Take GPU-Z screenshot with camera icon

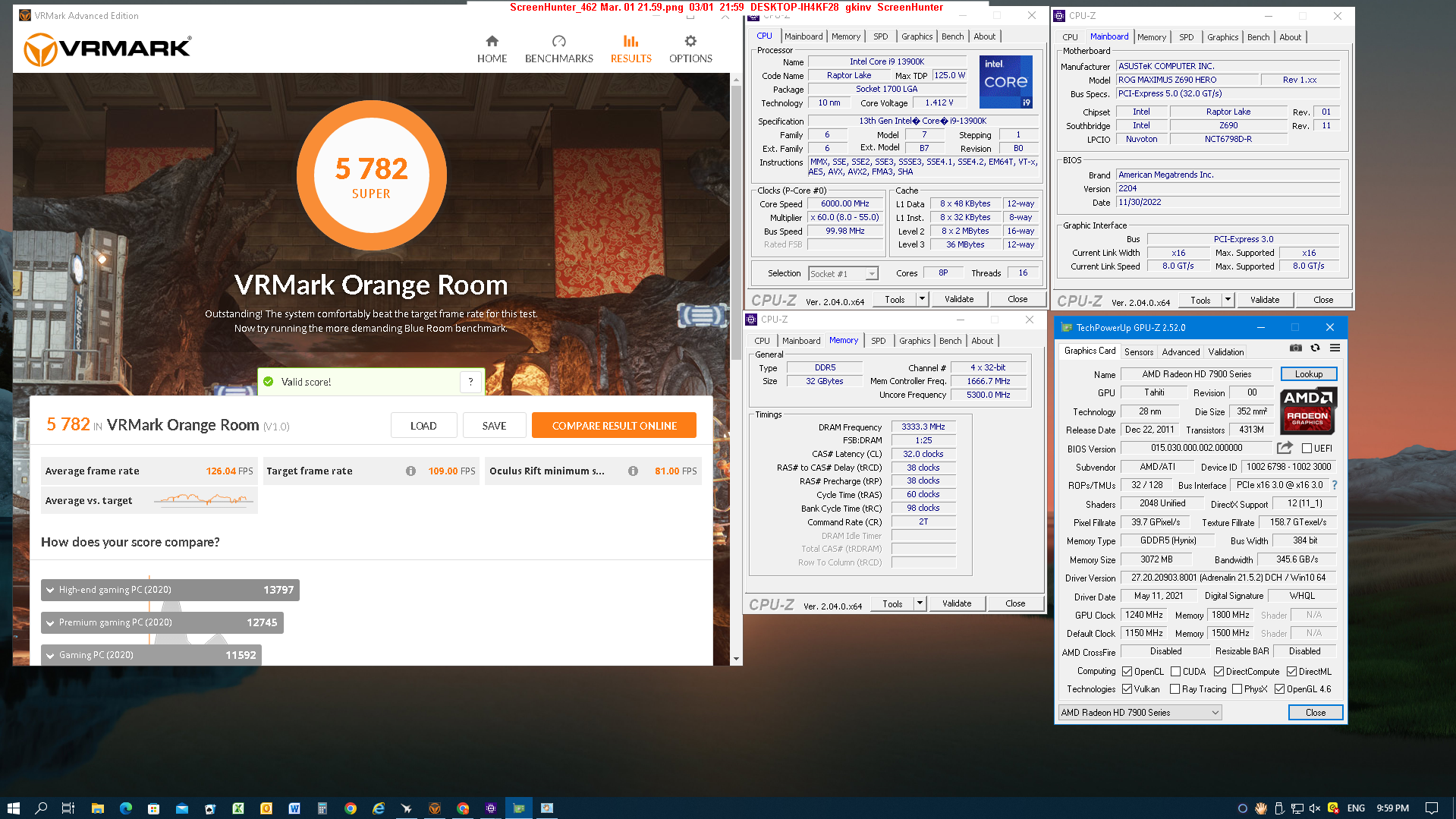point(1296,348)
